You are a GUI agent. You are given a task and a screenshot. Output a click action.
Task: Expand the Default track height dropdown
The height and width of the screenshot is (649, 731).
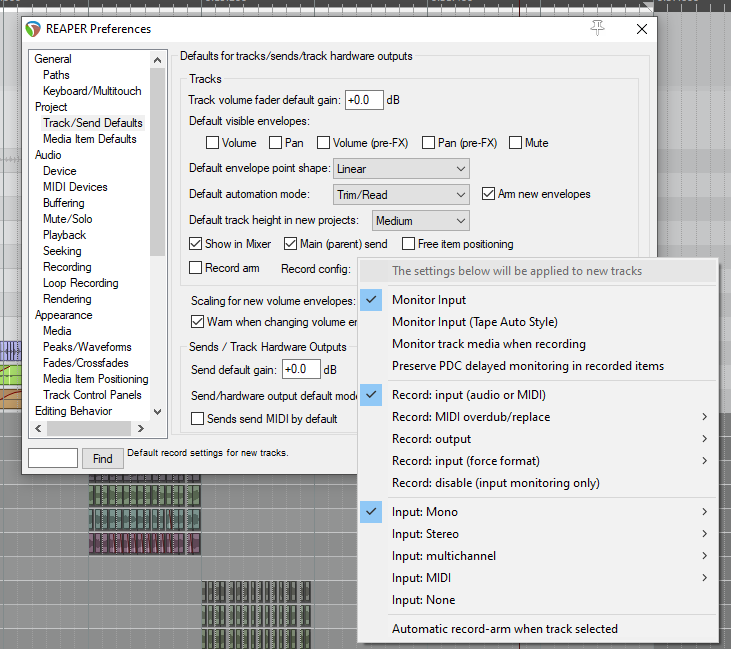(x=420, y=220)
